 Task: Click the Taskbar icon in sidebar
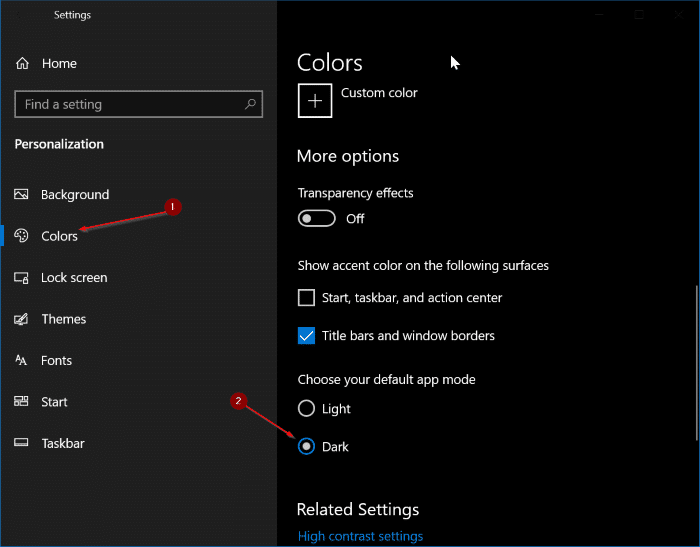[x=22, y=443]
